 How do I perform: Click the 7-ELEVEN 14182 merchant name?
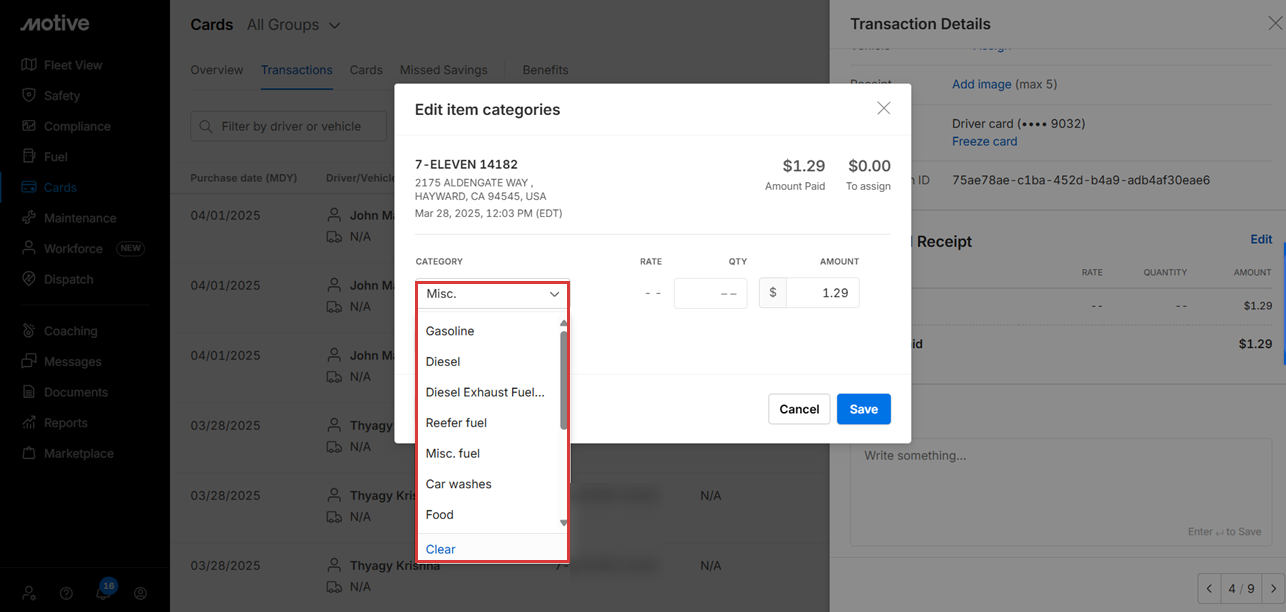[x=466, y=165]
